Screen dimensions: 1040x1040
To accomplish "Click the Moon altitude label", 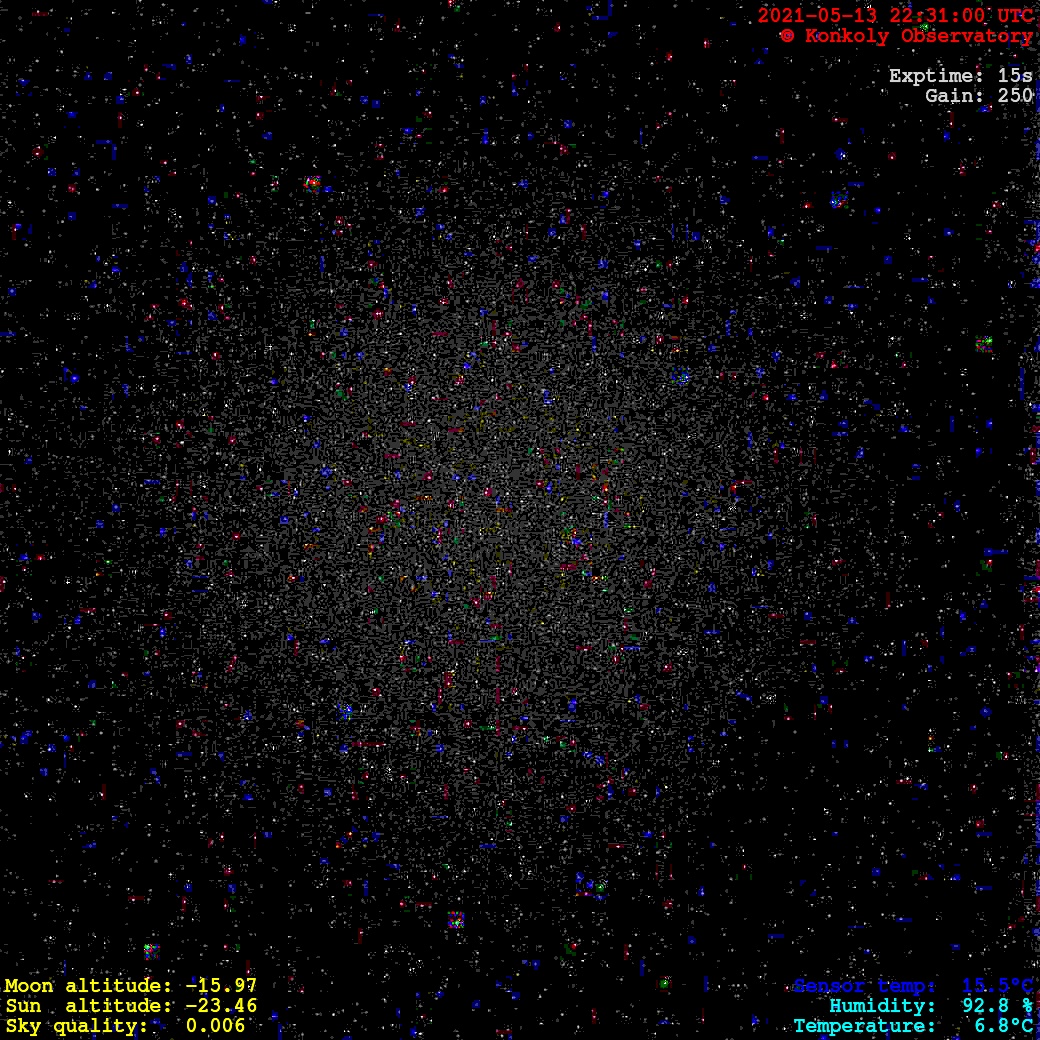I will pyautogui.click(x=88, y=986).
